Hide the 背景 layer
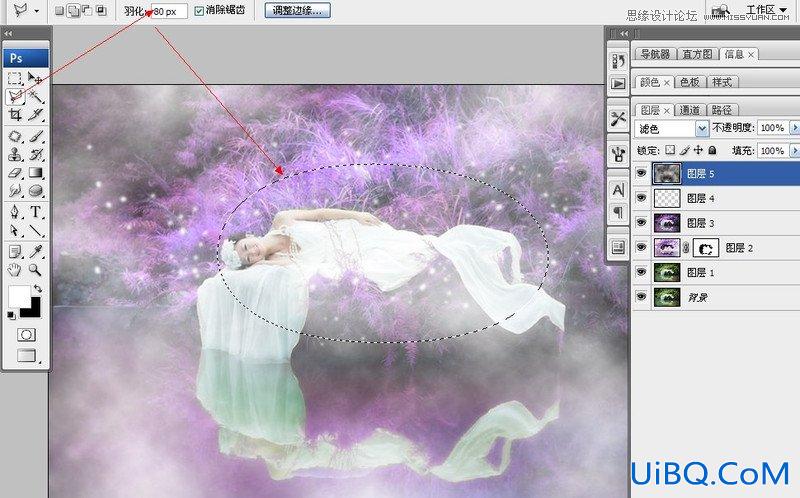 pos(641,296)
